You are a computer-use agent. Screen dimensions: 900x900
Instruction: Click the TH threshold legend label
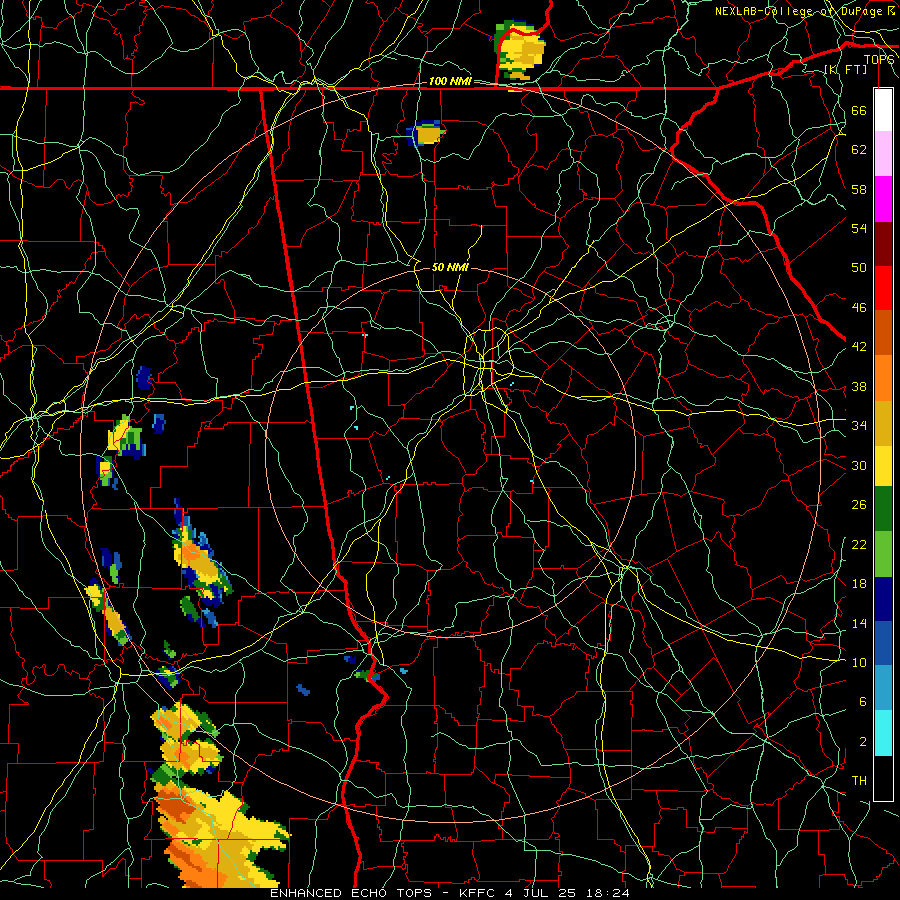pyautogui.click(x=859, y=781)
